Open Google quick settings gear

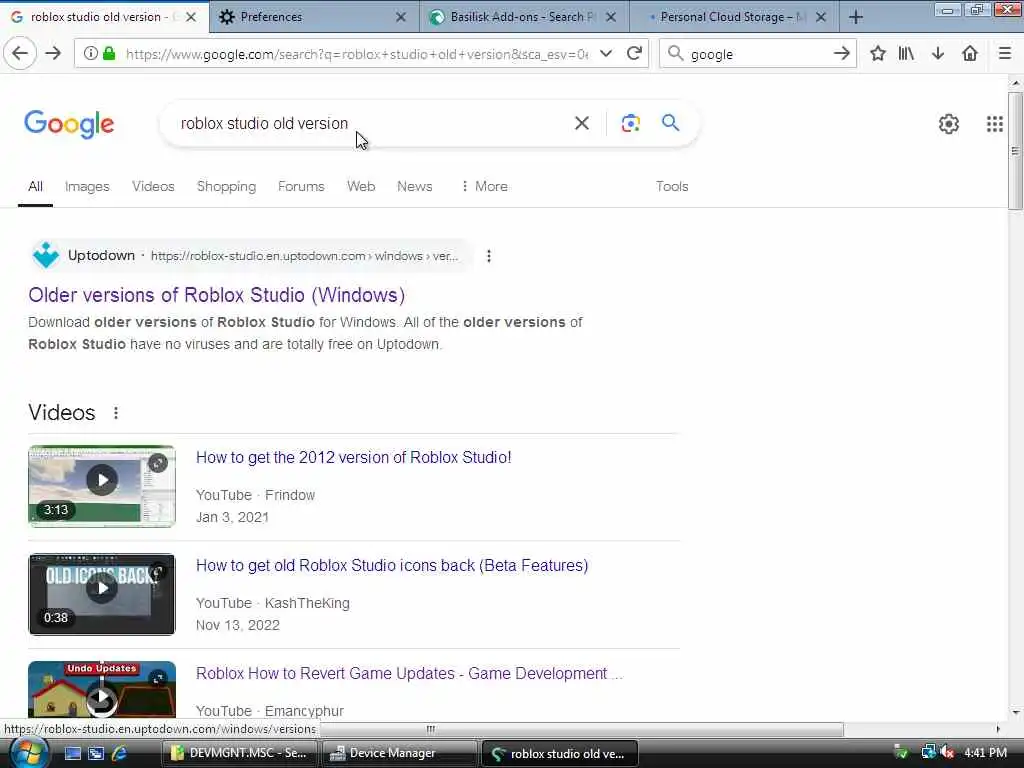948,123
